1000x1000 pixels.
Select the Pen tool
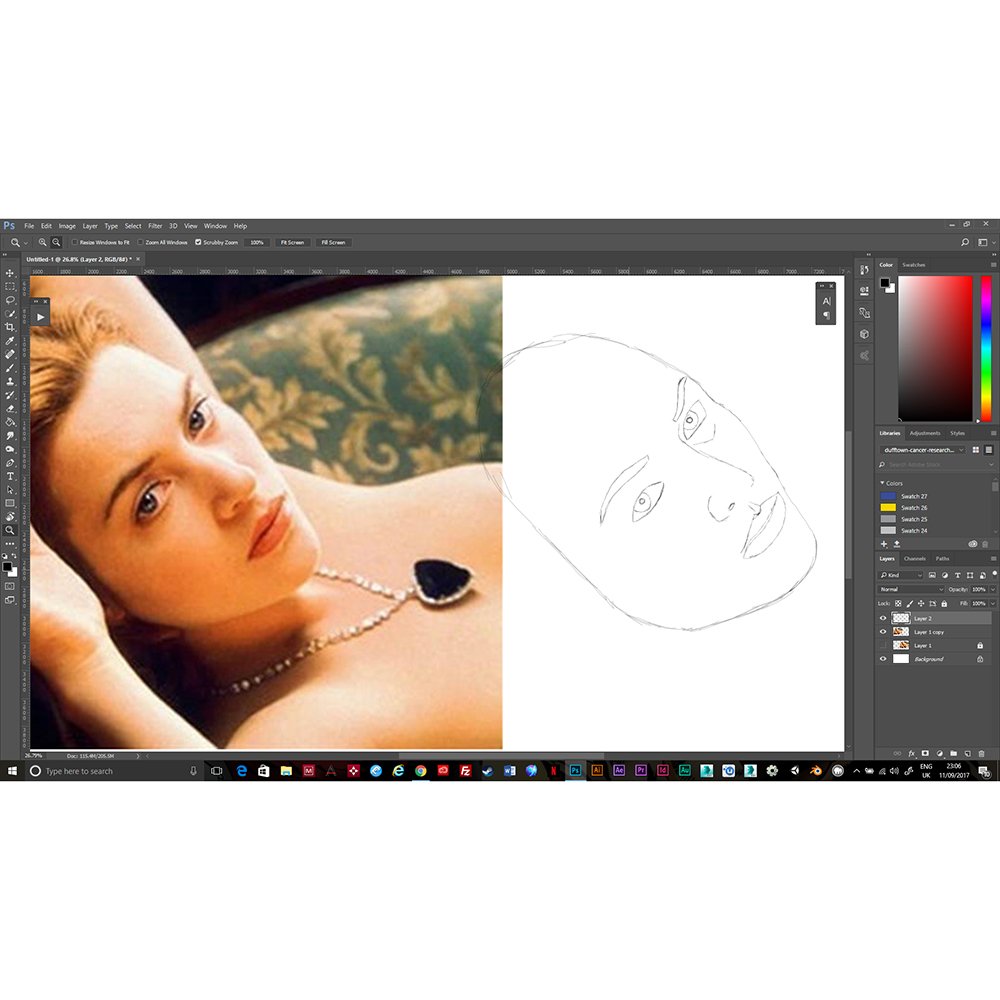(x=10, y=463)
